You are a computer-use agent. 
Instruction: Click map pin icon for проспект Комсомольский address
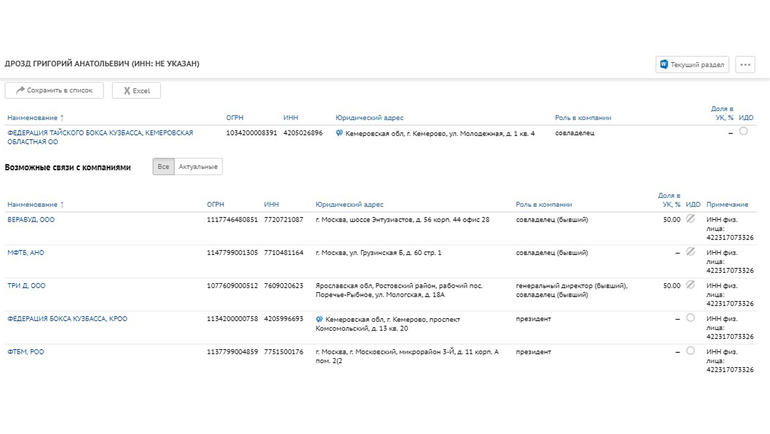[x=319, y=319]
